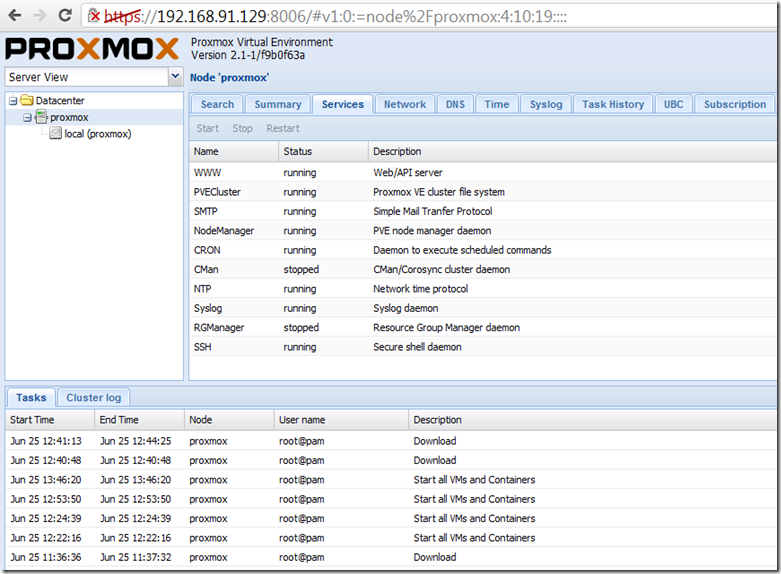Screen dimensions: 781x574
Task: Sort tasks by User name header
Action: (x=341, y=420)
